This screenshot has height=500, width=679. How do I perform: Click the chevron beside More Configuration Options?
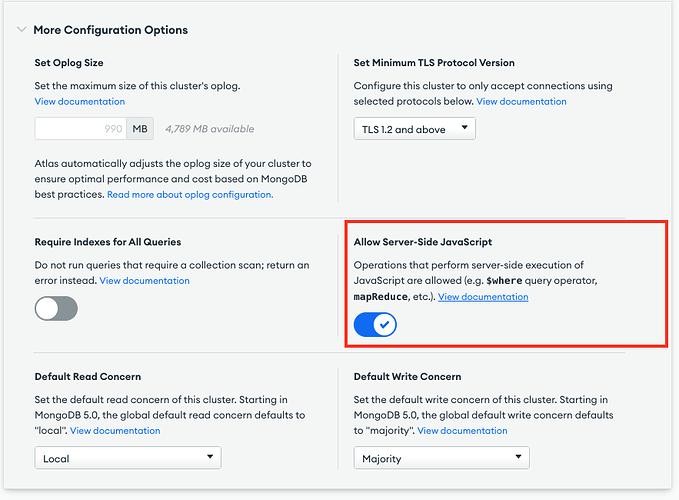22,30
